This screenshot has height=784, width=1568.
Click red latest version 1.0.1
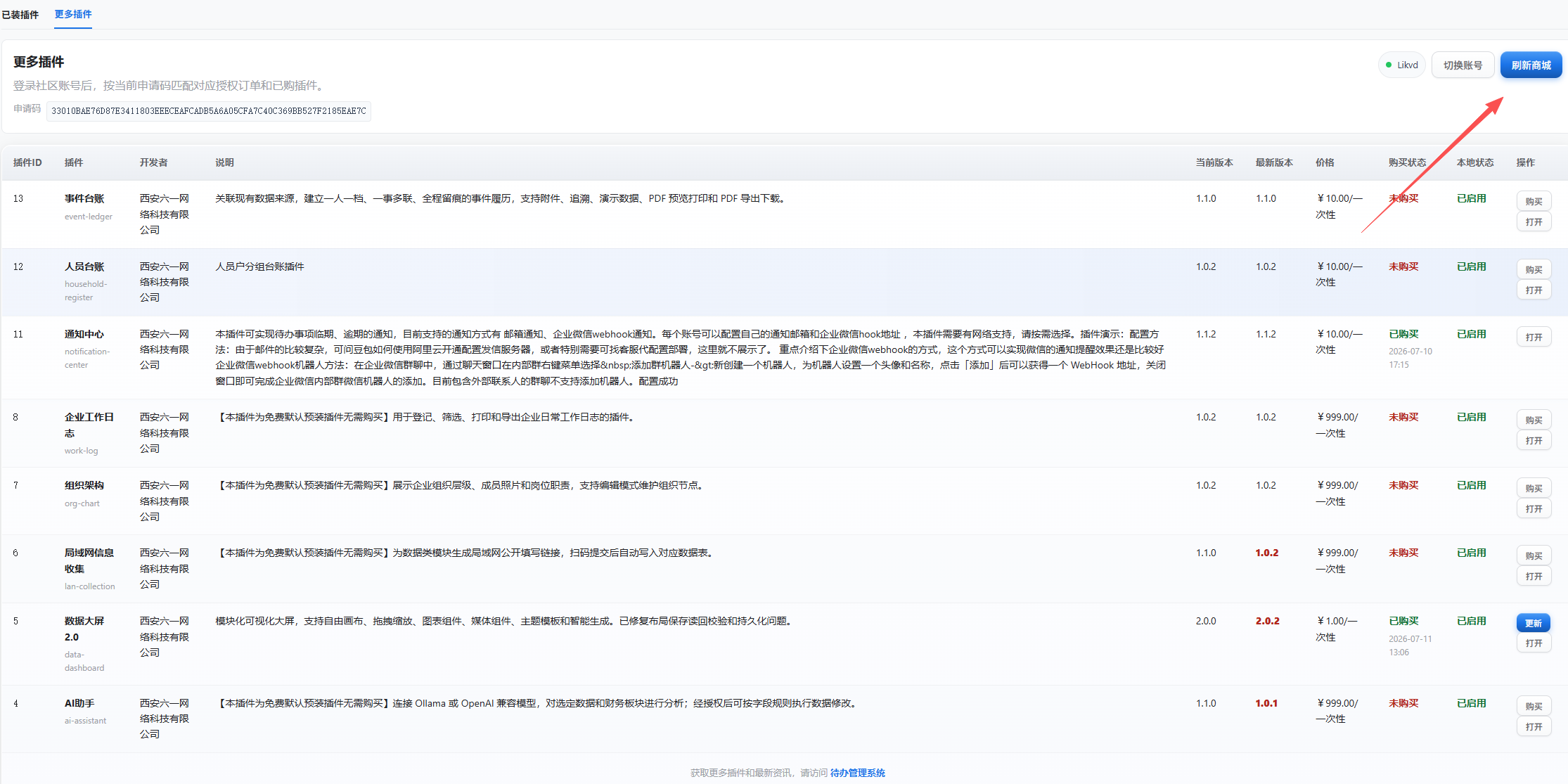coord(1266,703)
